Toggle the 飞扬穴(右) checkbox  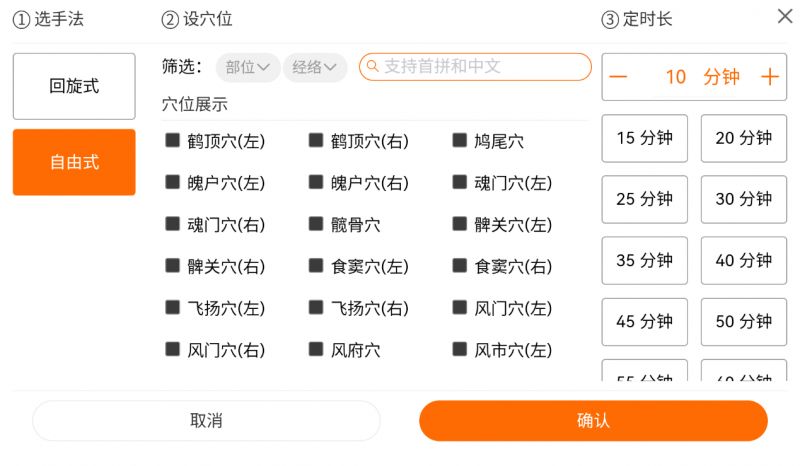(316, 308)
